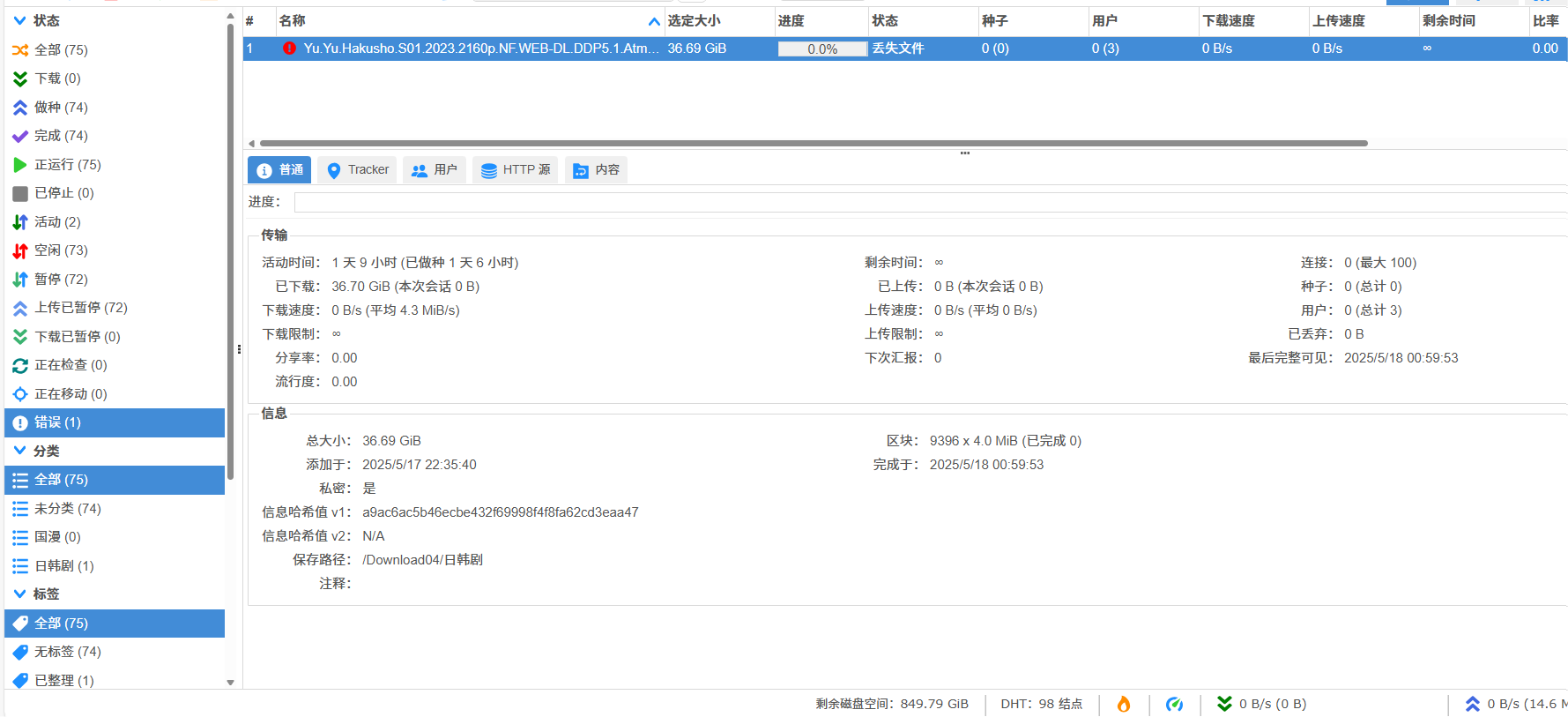Click the speedometer alternative speed icon
1568x717 pixels.
tap(1174, 704)
